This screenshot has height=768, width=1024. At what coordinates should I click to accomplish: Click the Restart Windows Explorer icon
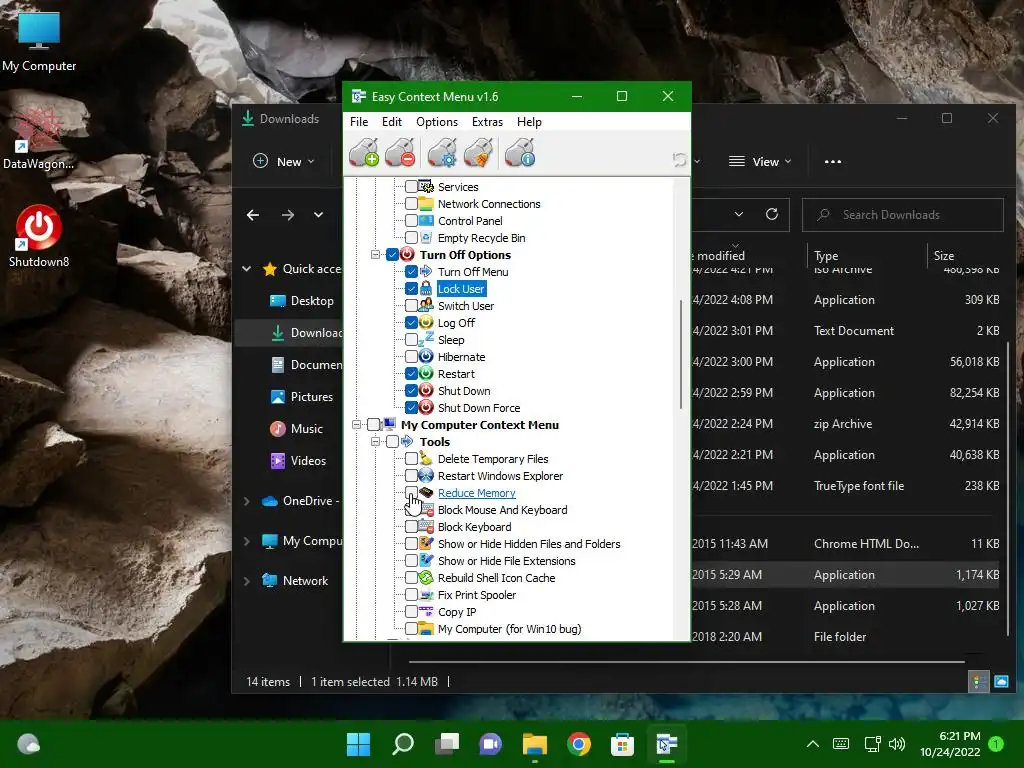point(426,475)
